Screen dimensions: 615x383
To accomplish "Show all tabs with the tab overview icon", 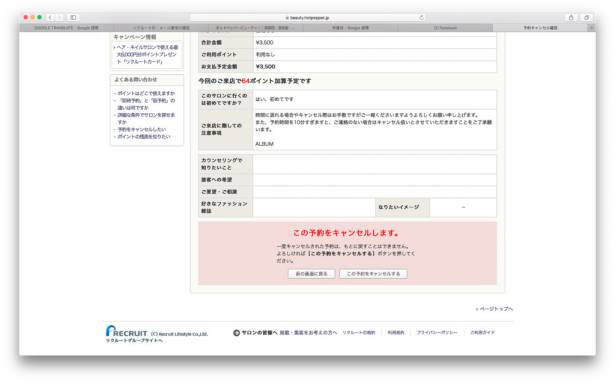I will click(x=587, y=17).
